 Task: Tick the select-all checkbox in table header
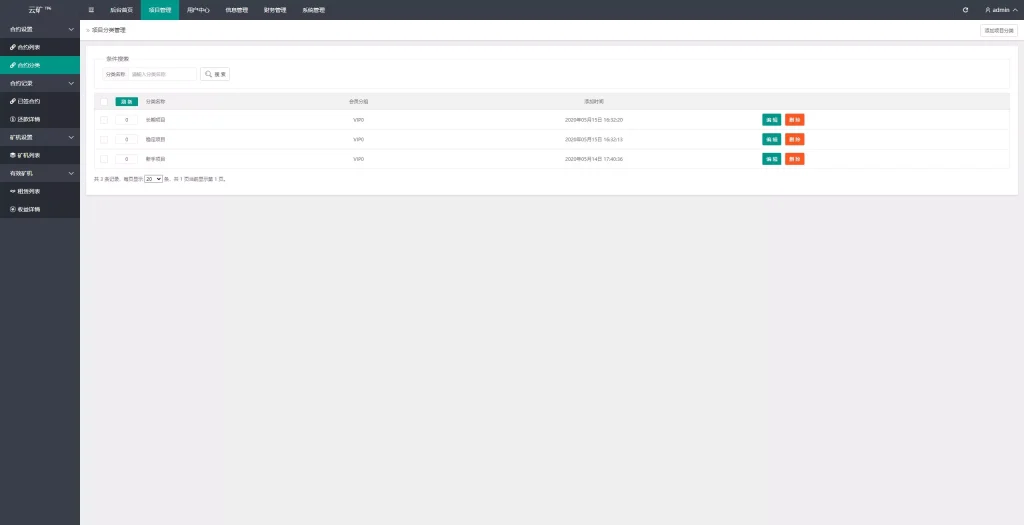pyautogui.click(x=104, y=102)
